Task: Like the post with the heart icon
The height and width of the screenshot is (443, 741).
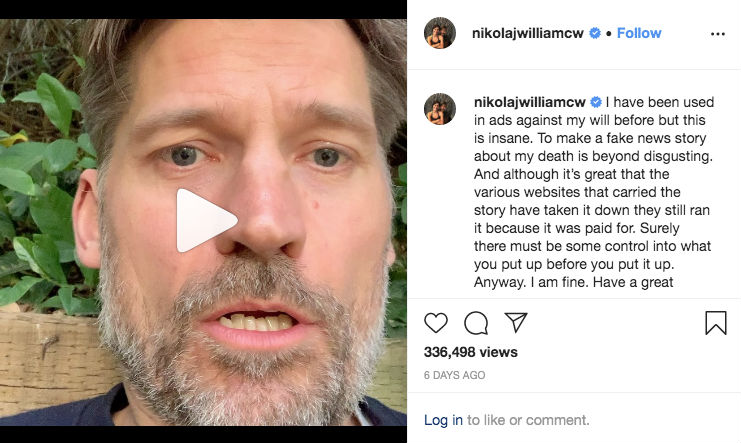Action: coord(436,323)
